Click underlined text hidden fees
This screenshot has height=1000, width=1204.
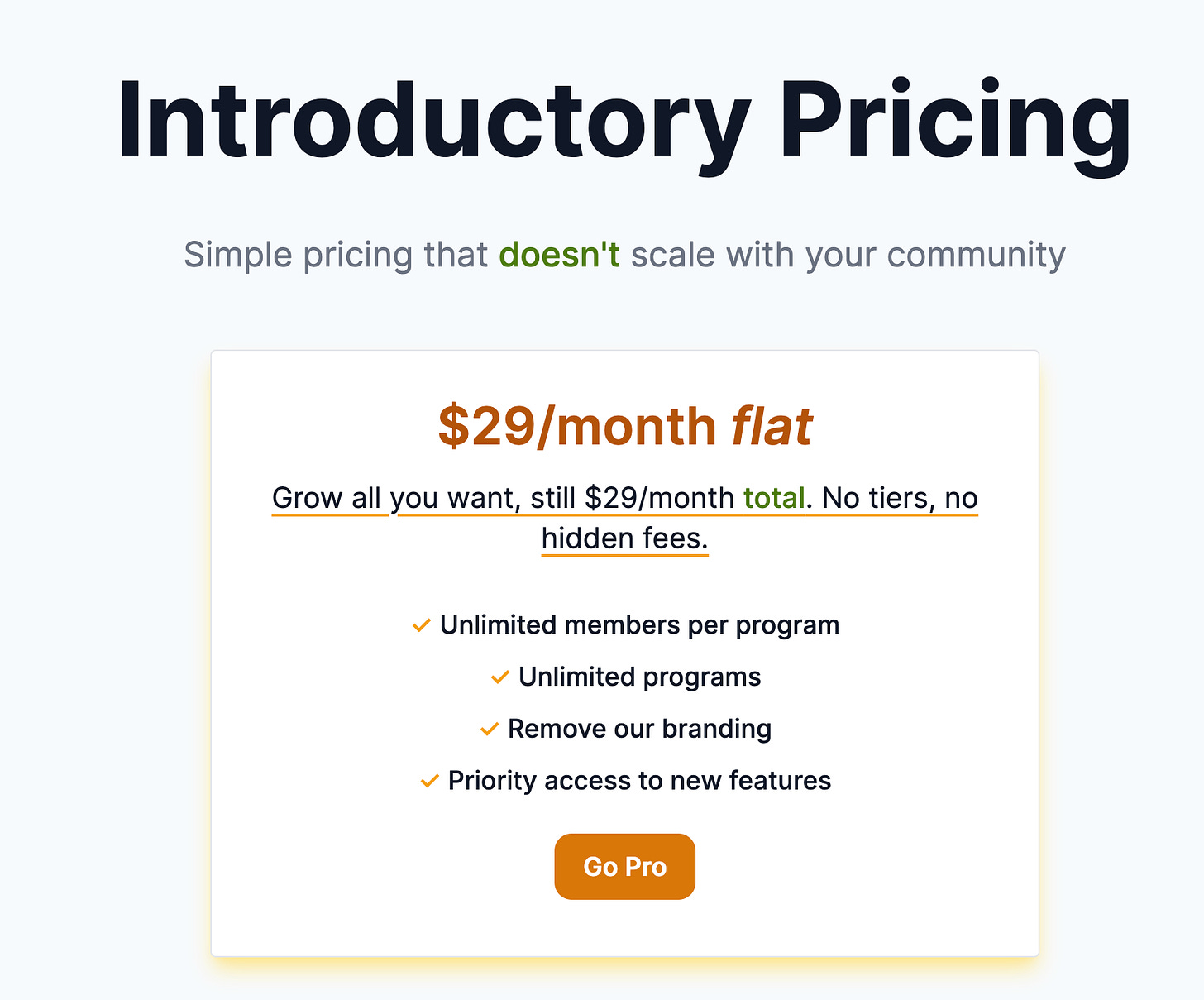624,538
